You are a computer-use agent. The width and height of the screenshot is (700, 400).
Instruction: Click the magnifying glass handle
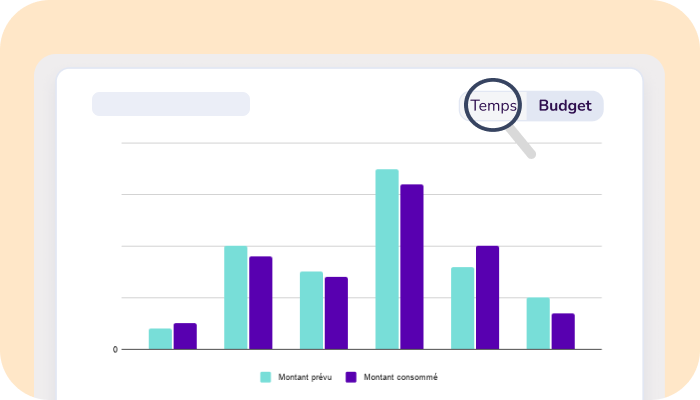pos(524,146)
